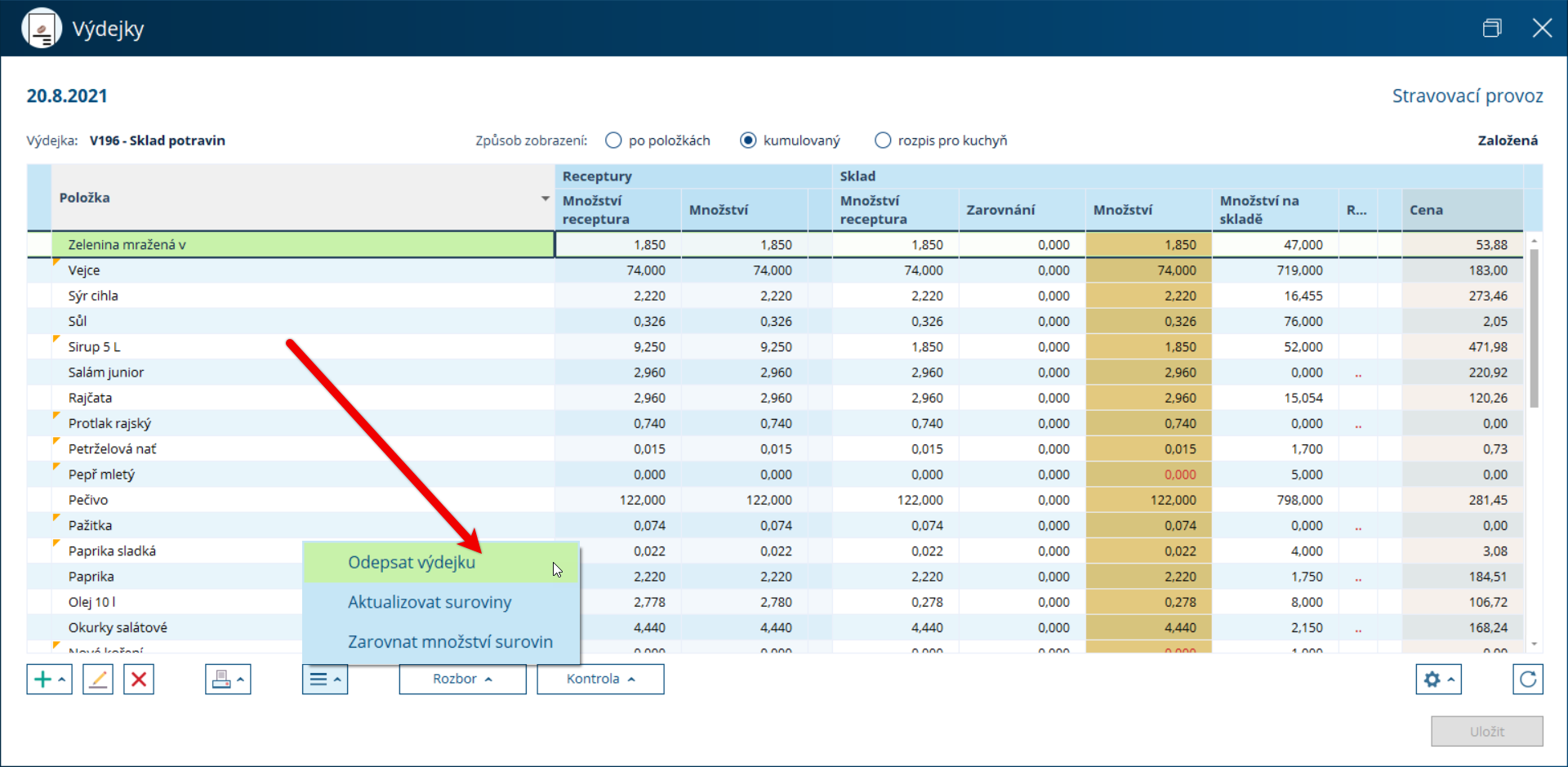The width and height of the screenshot is (1568, 767).
Task: Select the 'kumulovaný' display mode
Action: tap(748, 140)
